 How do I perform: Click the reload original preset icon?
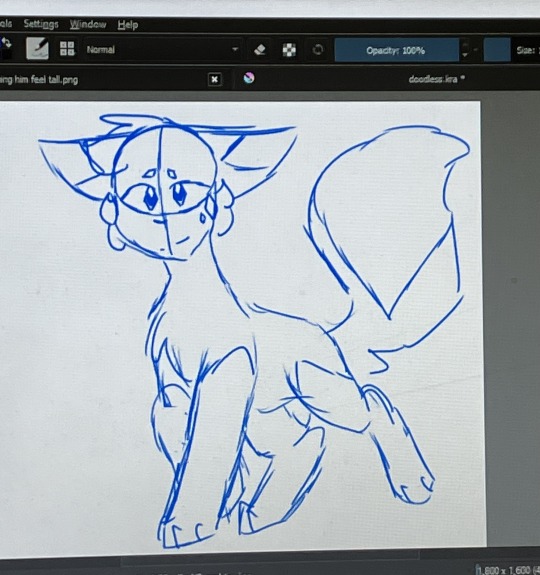(318, 50)
